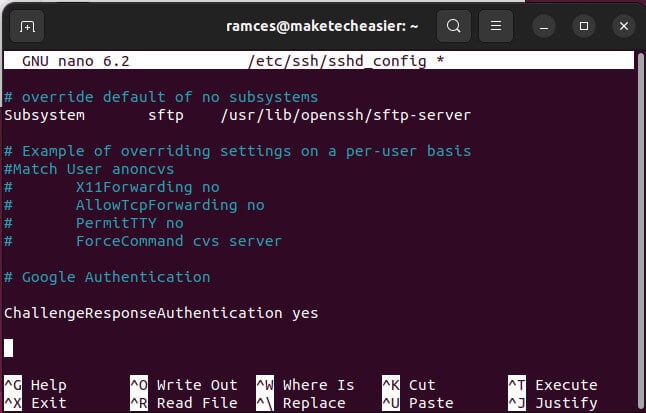Click the ^W Where Is shortcut
The width and height of the screenshot is (646, 413).
pos(305,385)
